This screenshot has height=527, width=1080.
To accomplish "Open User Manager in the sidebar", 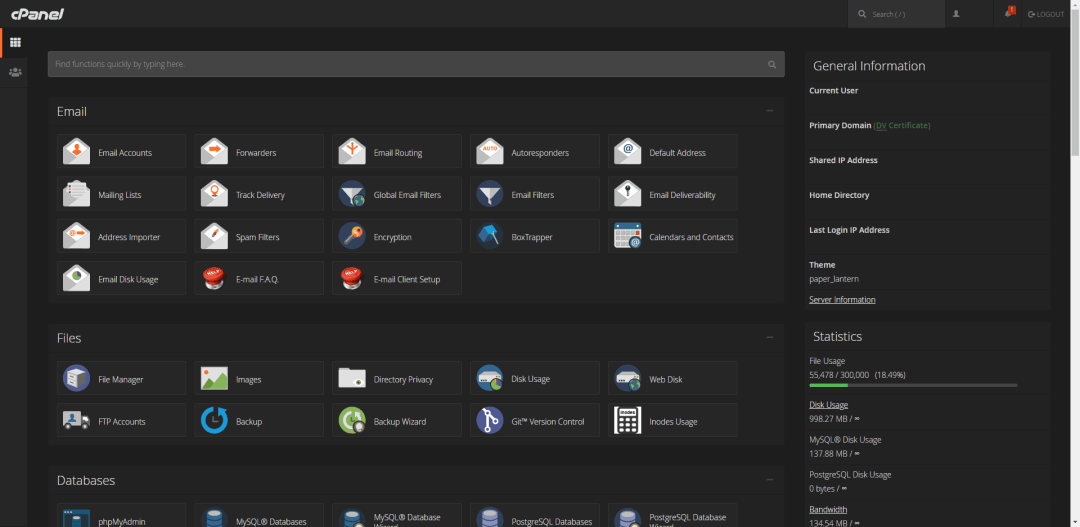I will 15,72.
